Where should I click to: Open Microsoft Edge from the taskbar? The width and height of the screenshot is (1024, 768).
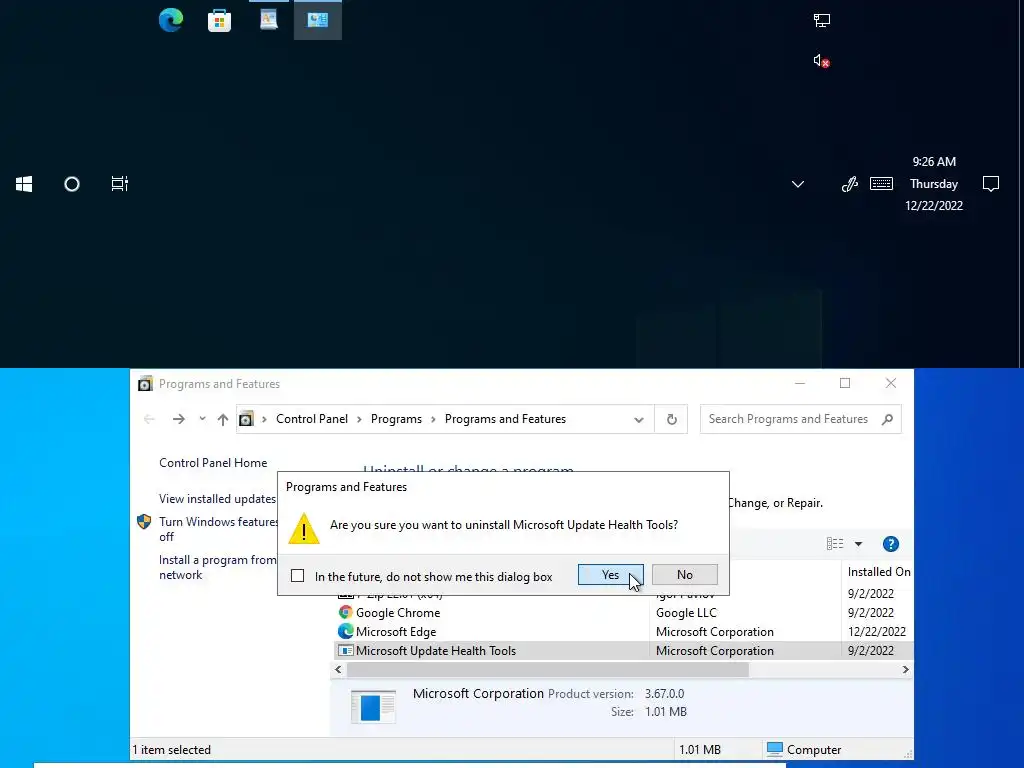pos(170,20)
